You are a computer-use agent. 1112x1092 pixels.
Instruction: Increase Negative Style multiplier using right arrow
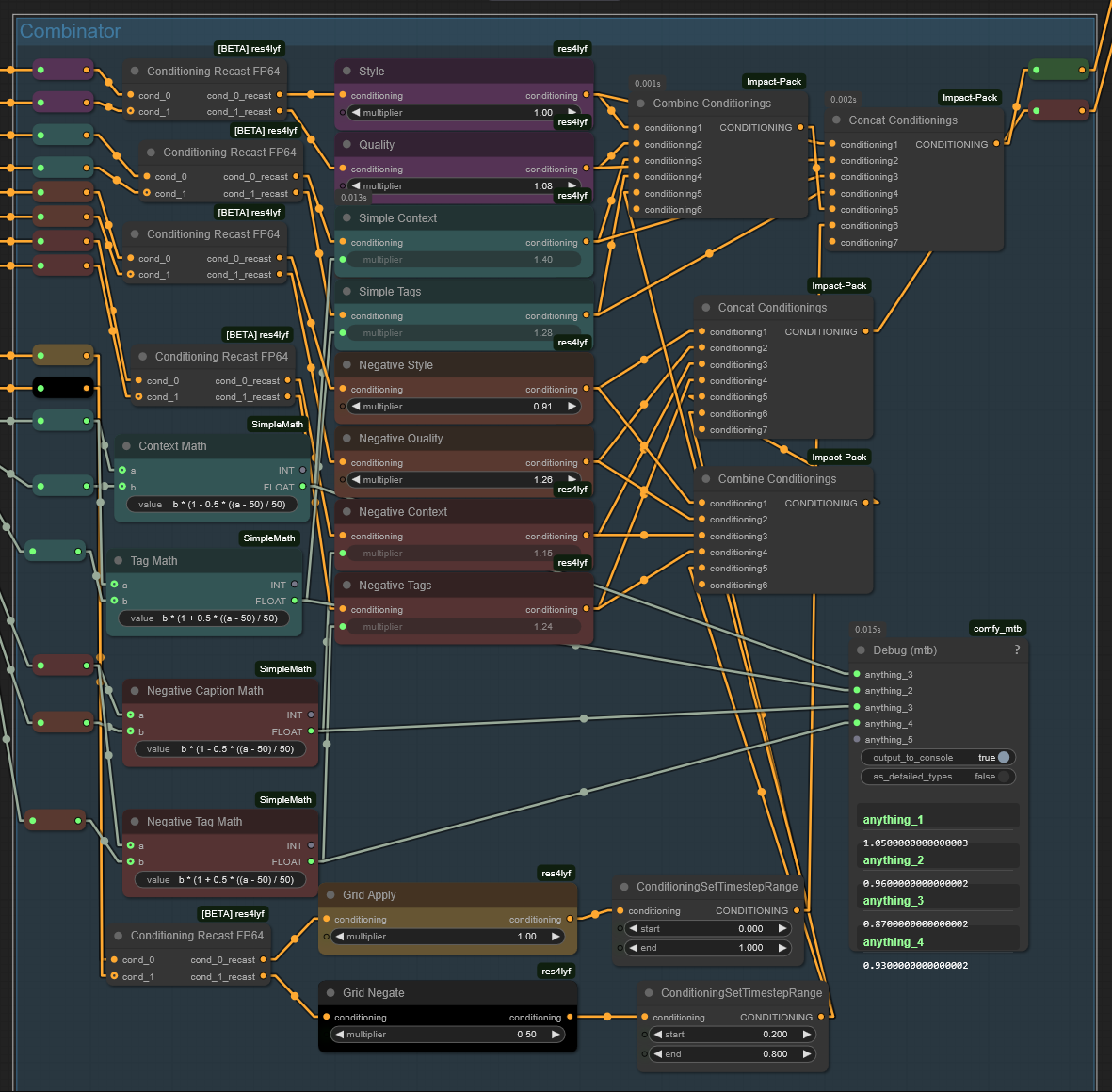tap(571, 407)
